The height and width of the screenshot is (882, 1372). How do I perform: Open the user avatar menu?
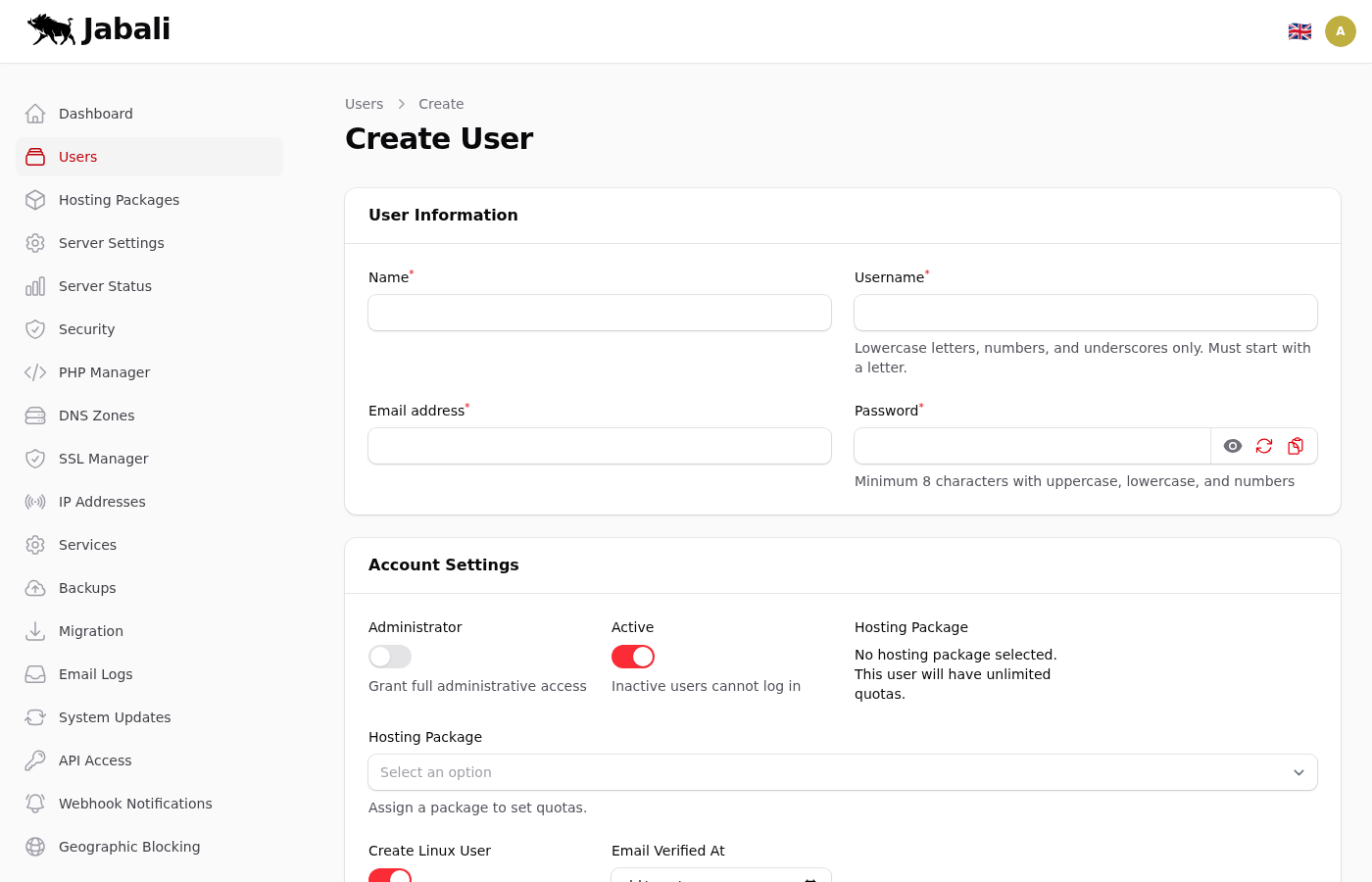(x=1340, y=31)
